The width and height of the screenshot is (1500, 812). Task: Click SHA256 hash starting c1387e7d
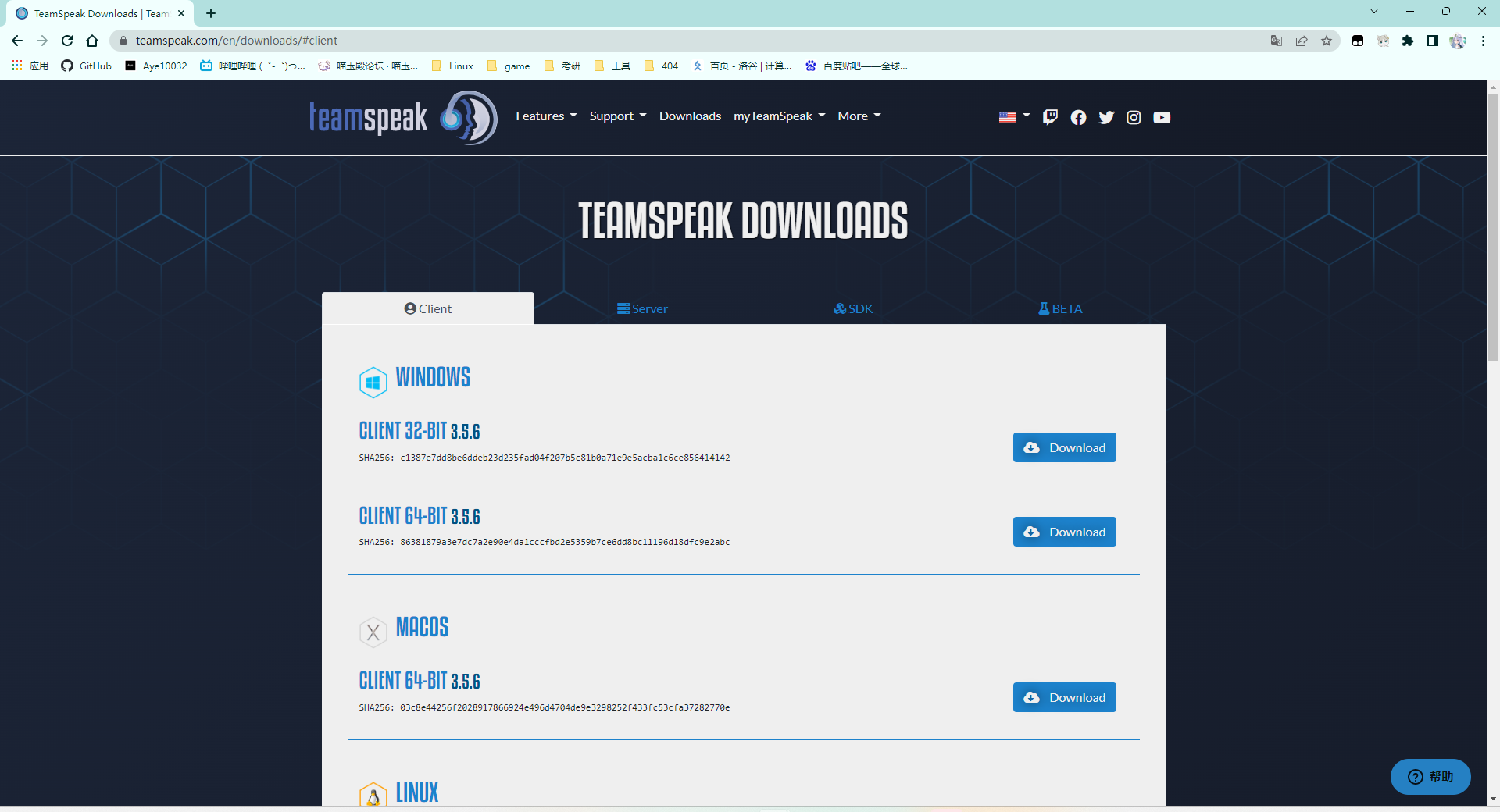[x=565, y=458]
